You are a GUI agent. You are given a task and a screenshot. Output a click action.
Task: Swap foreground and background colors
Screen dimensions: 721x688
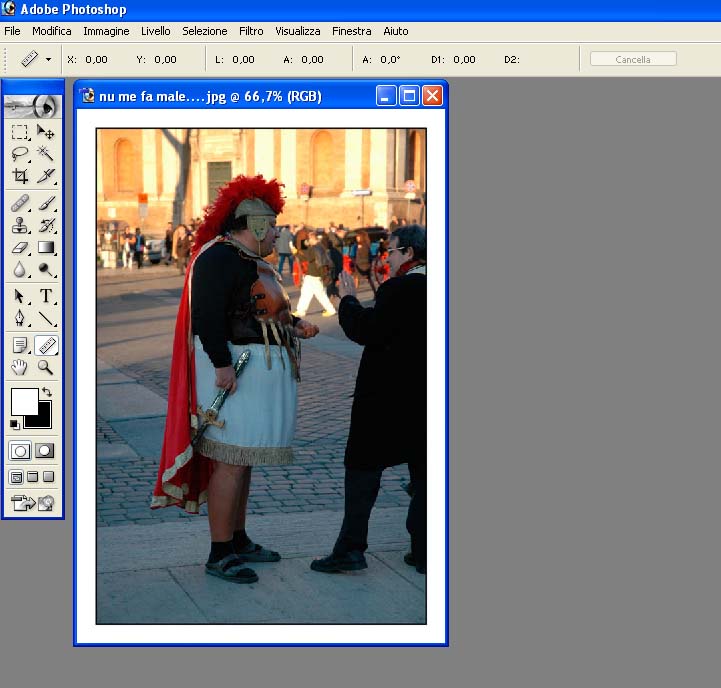pos(46,392)
